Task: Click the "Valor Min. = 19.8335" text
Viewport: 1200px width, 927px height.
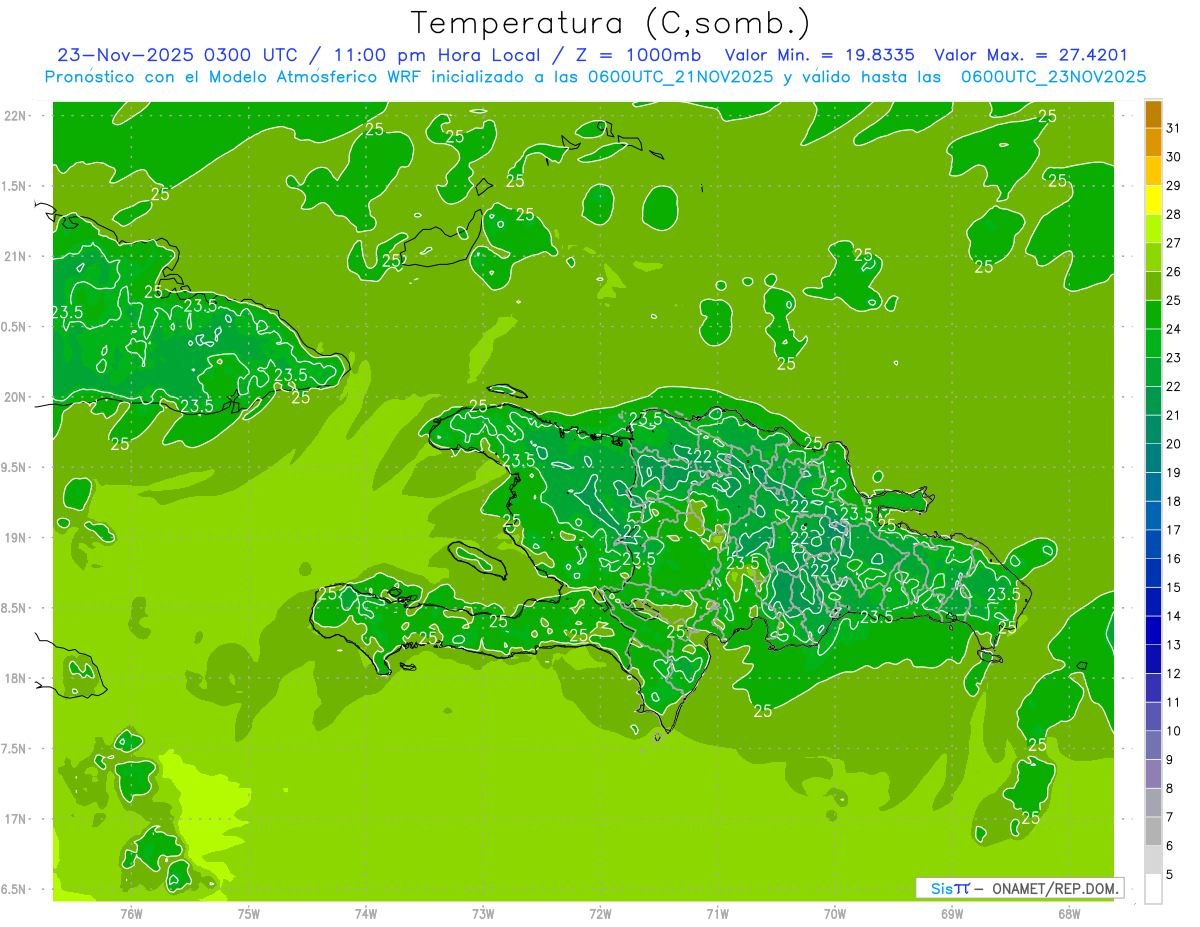Action: point(819,55)
